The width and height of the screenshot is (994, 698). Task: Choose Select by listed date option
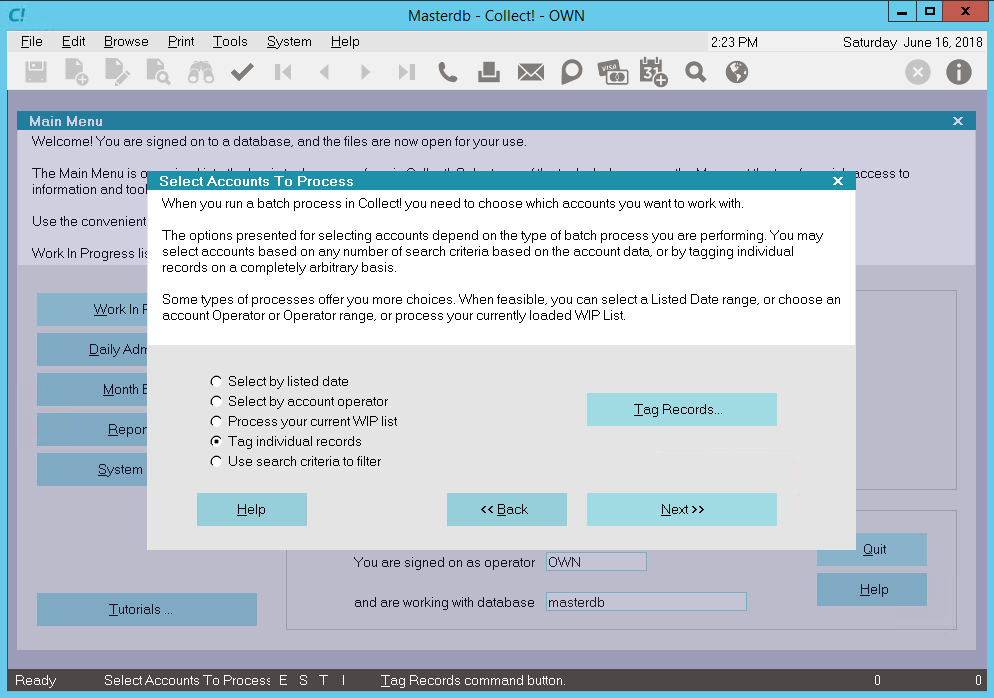click(280, 381)
